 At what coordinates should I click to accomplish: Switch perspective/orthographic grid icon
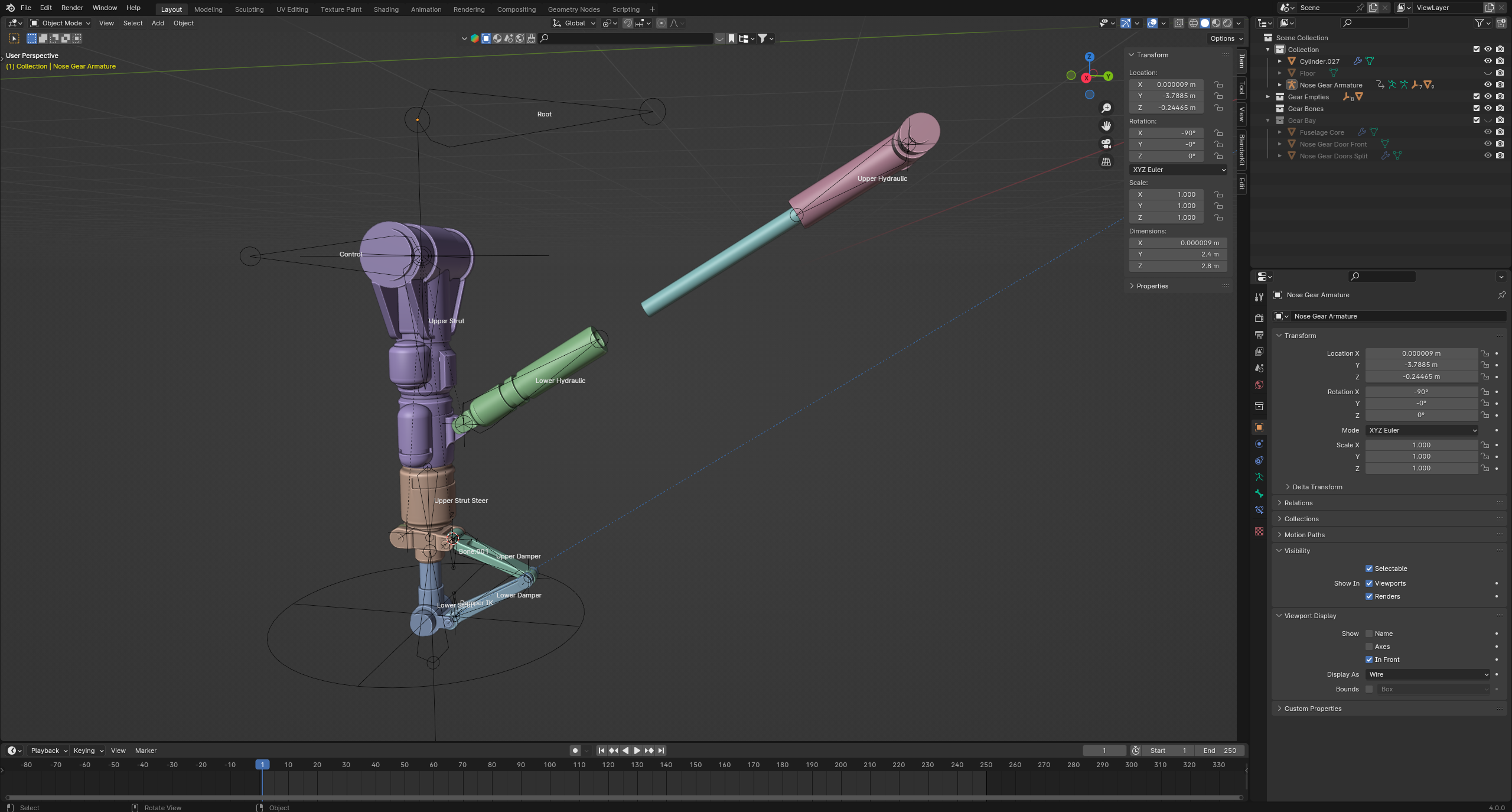[x=1106, y=161]
